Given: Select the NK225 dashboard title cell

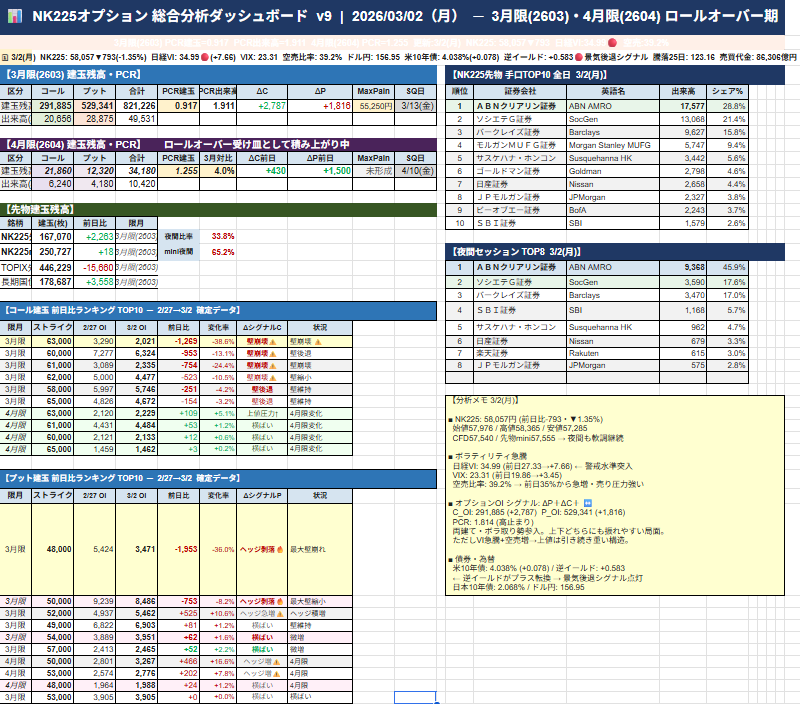Looking at the screenshot, I should [392, 16].
